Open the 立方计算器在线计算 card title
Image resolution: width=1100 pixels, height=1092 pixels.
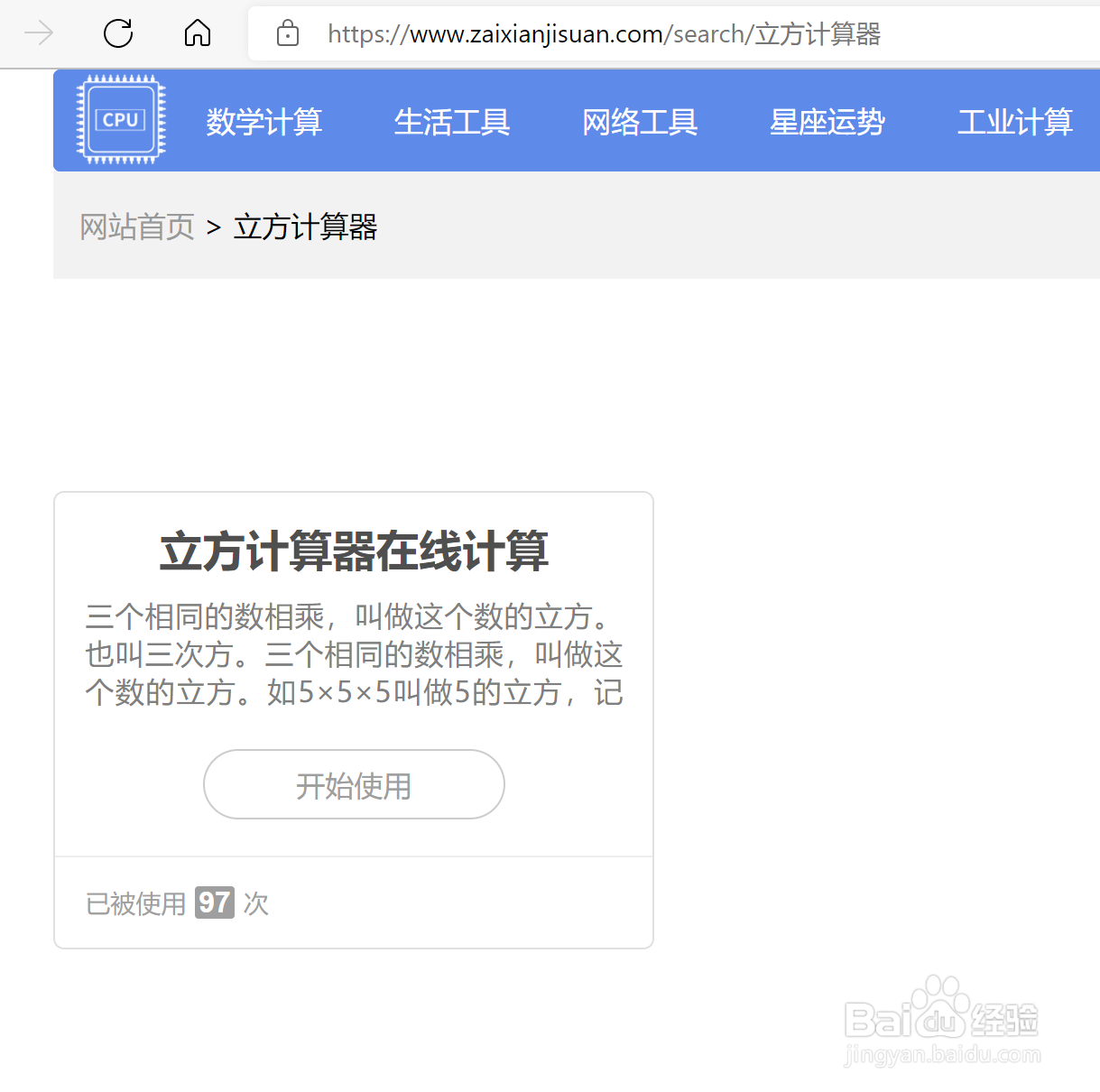[354, 551]
